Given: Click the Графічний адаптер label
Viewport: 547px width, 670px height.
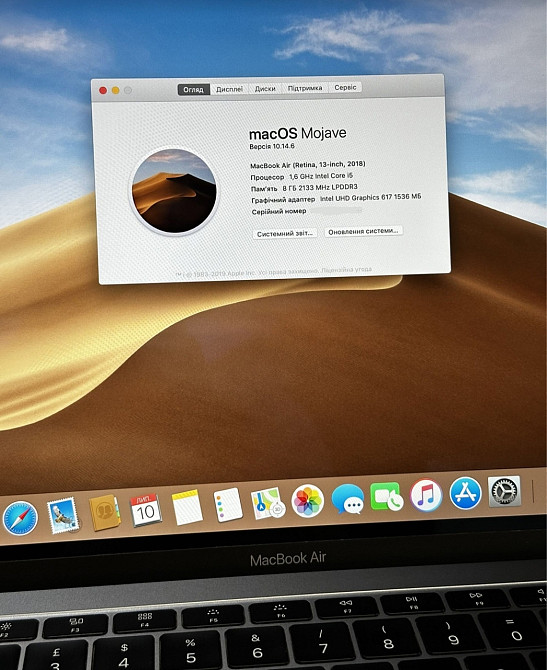Looking at the screenshot, I should click(283, 200).
